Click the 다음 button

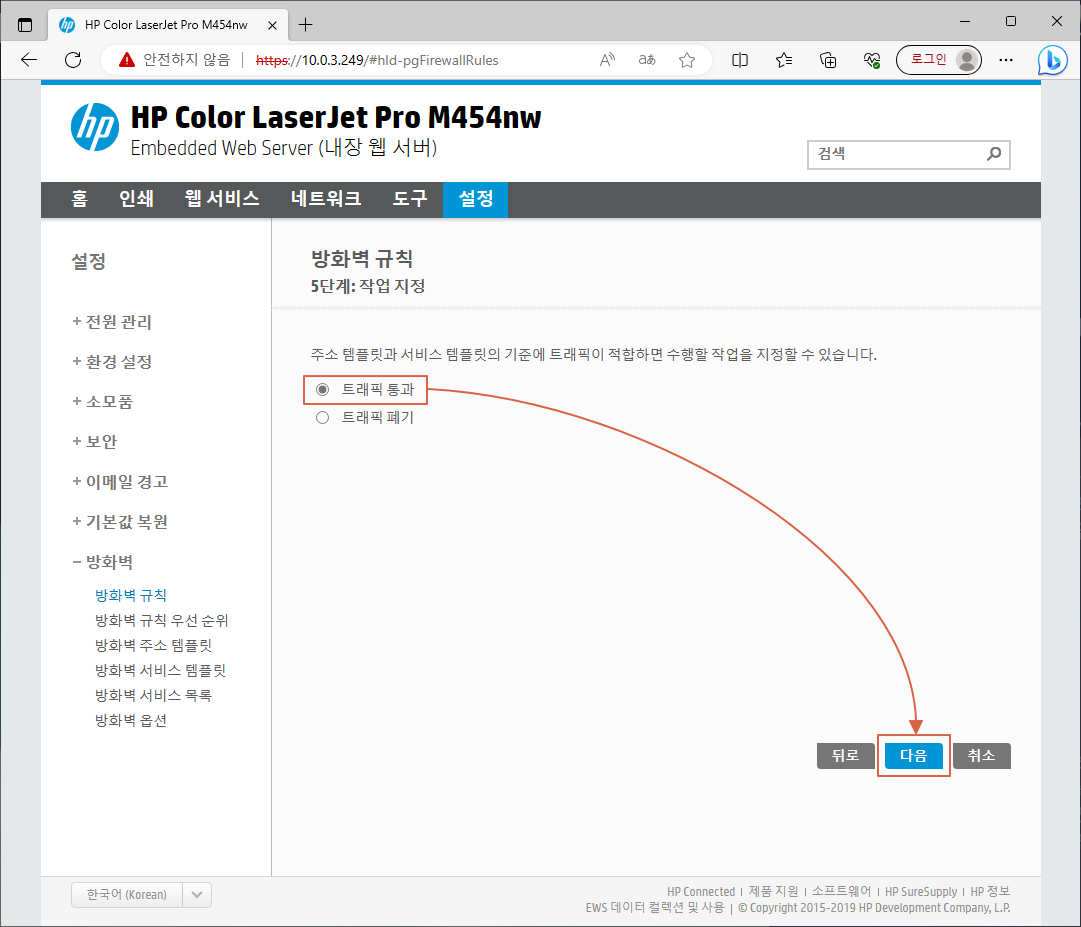(x=913, y=756)
